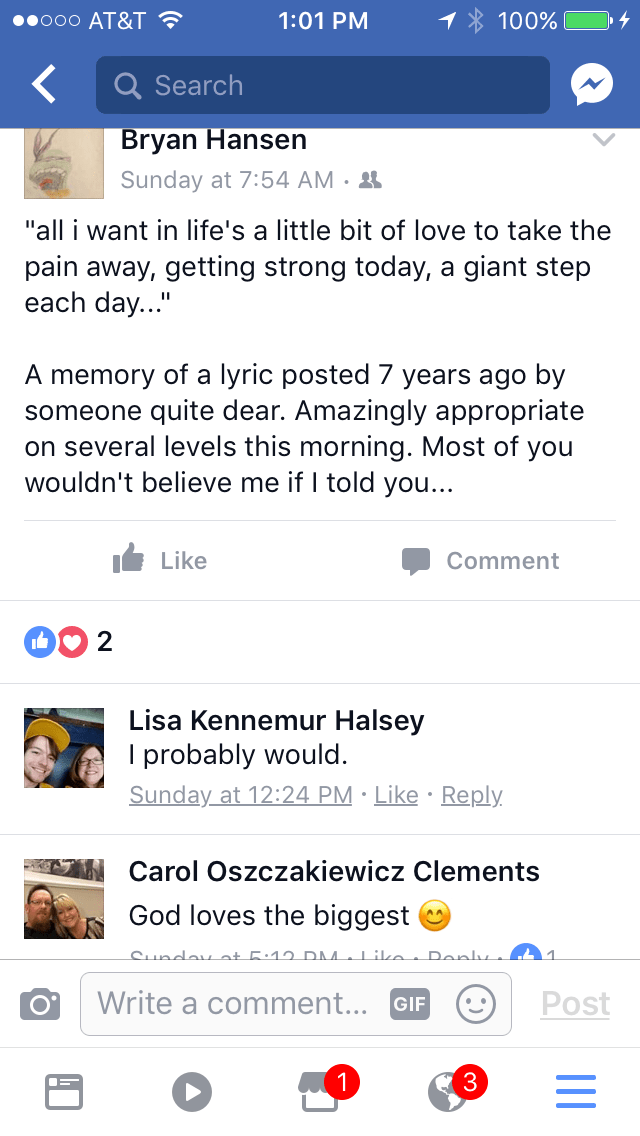
Task: Focus the Search field
Action: [322, 86]
